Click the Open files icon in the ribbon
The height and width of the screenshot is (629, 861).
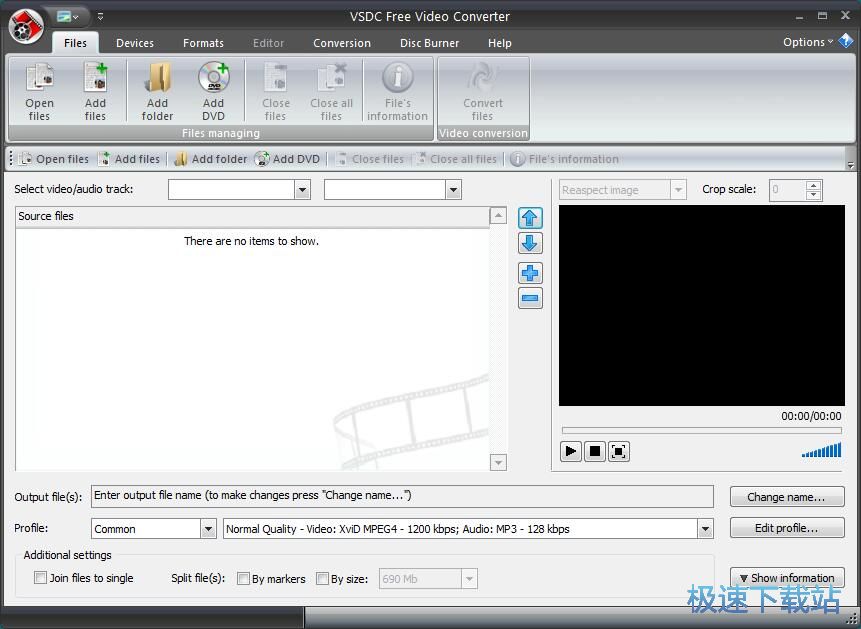coord(39,90)
